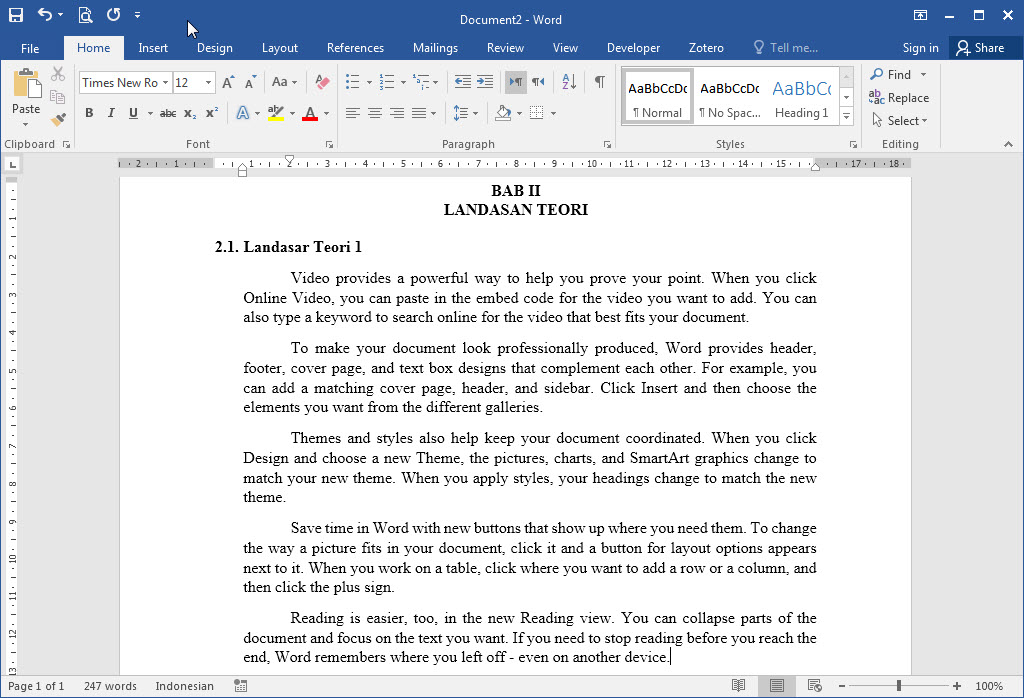This screenshot has width=1024, height=698.
Task: Click the Replace button
Action: [x=899, y=98]
